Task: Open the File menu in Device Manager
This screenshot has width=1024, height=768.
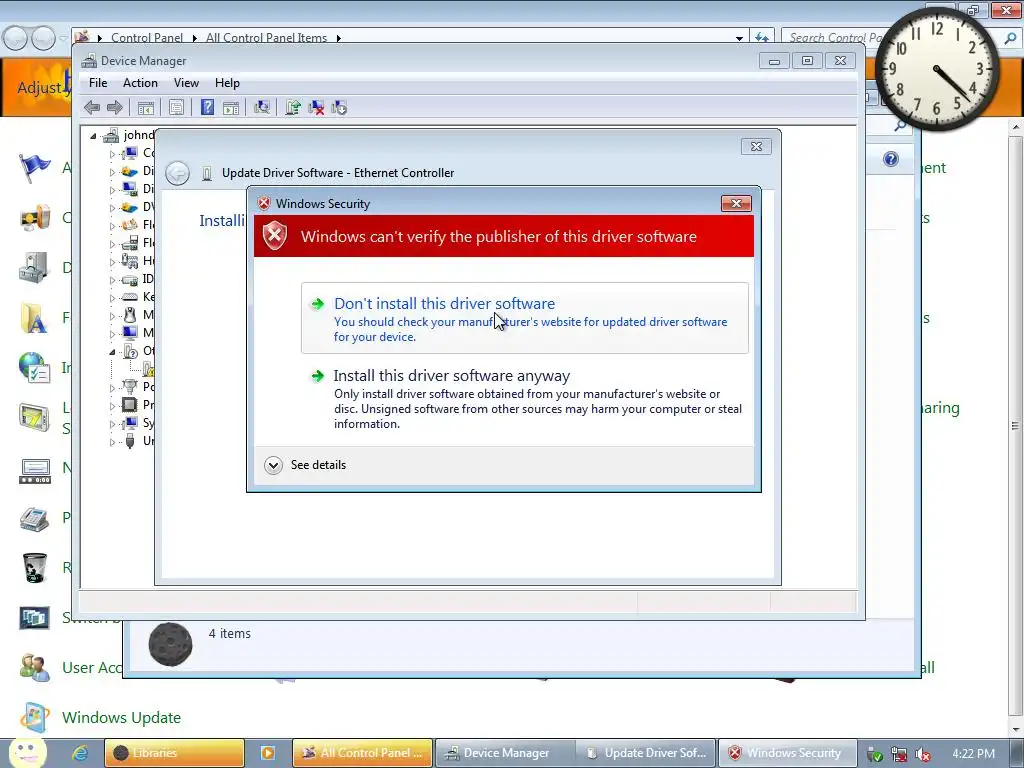Action: click(x=98, y=83)
